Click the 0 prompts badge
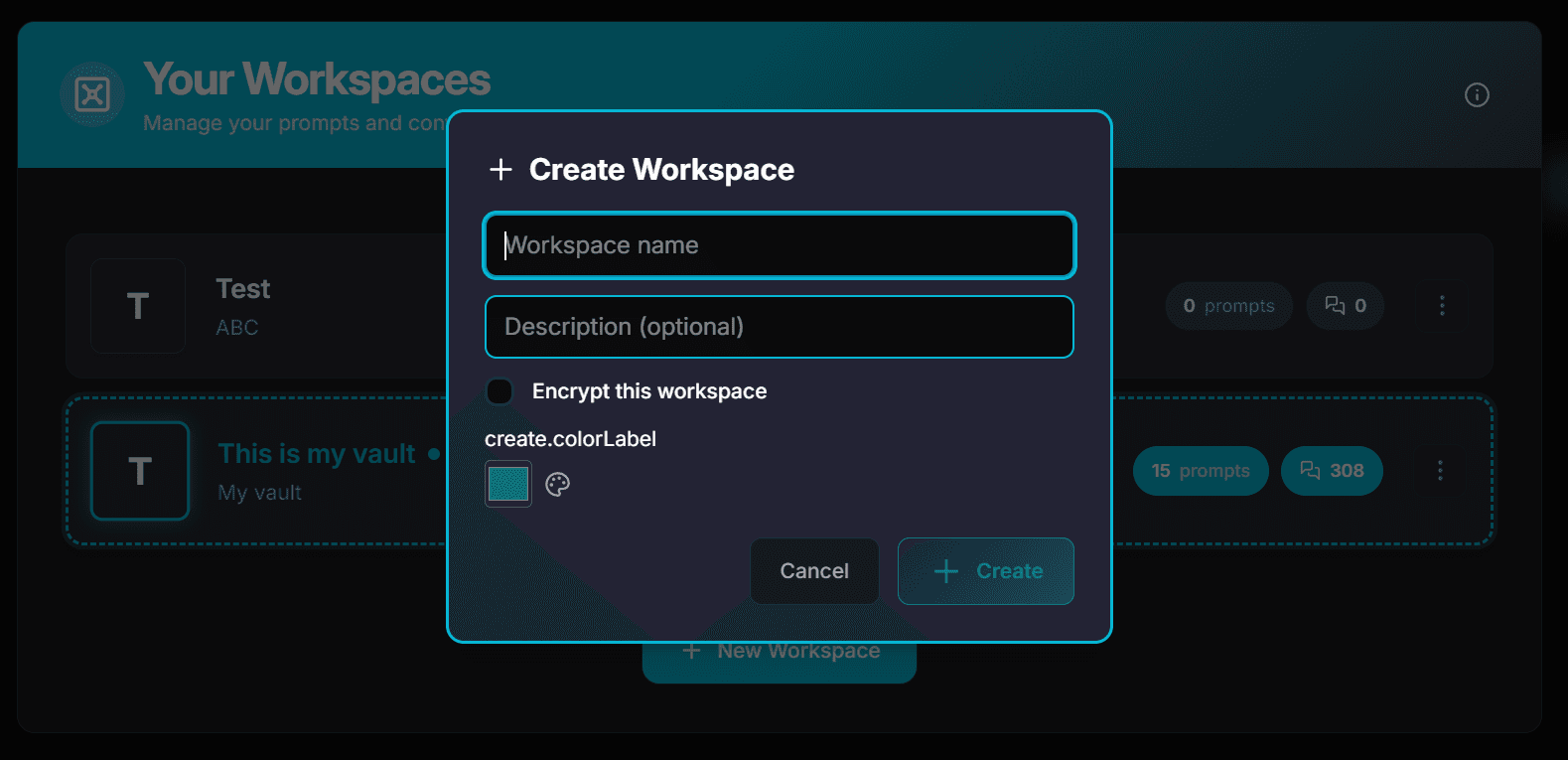The height and width of the screenshot is (760, 1568). click(1228, 306)
